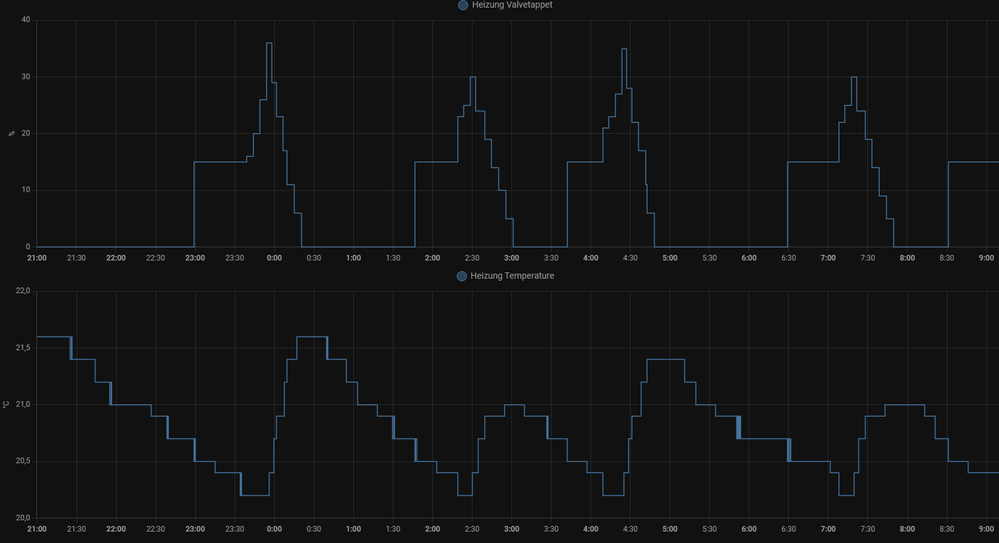Screen dimensions: 999x543
Task: Click the valve chart peak near 0:00
Action: [269, 44]
